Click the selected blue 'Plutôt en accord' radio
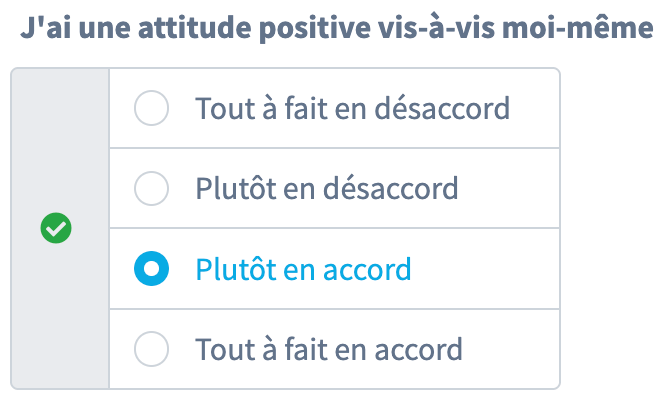Viewport: 660px width, 400px height. tap(151, 269)
